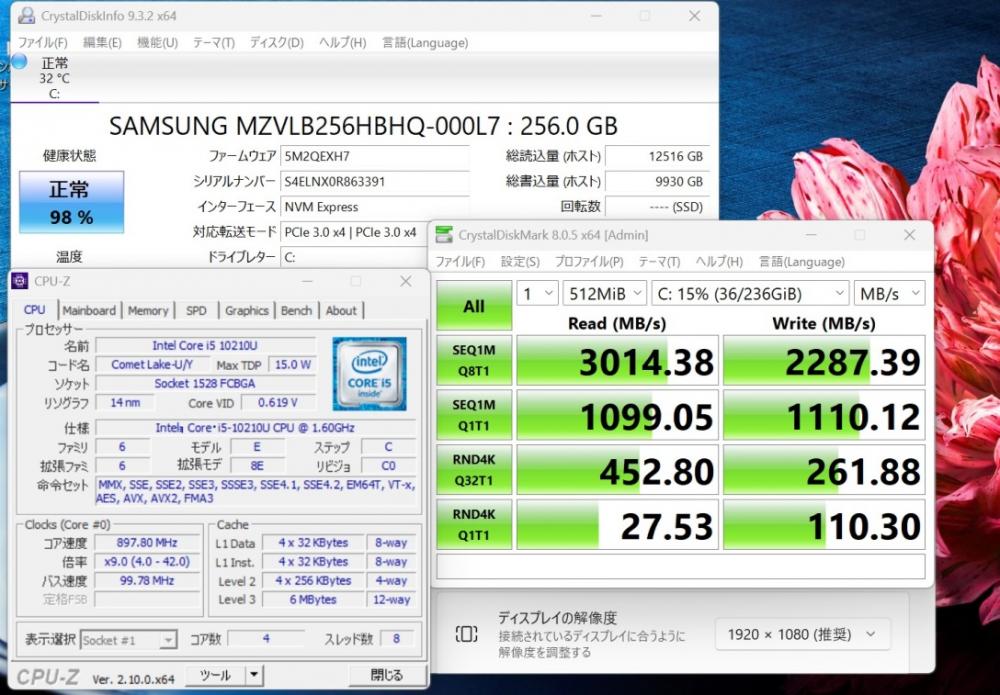Click the CPU name field Intel Core i5 10210U
This screenshot has height=695, width=1000.
pyautogui.click(x=205, y=346)
